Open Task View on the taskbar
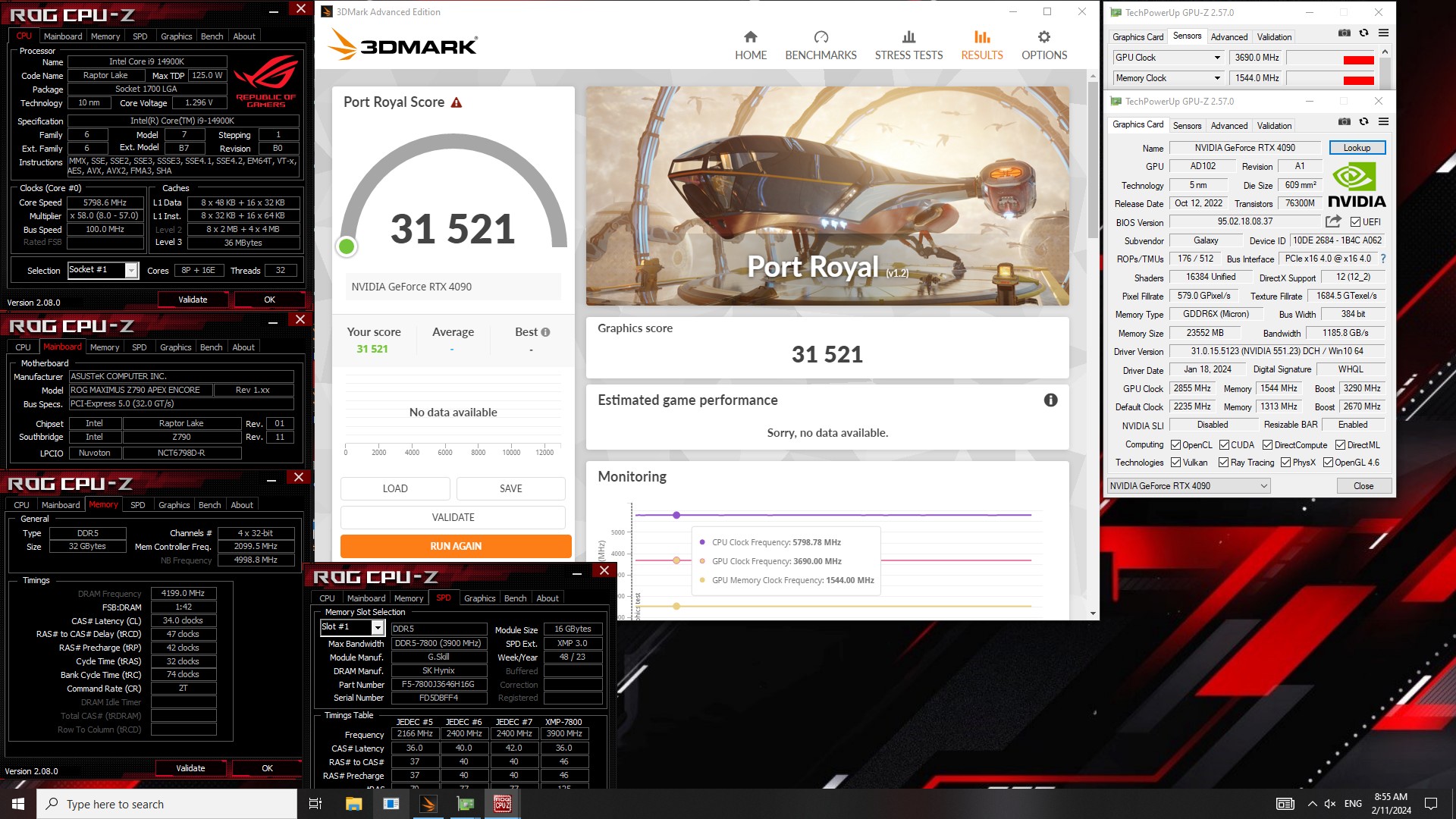 (315, 804)
